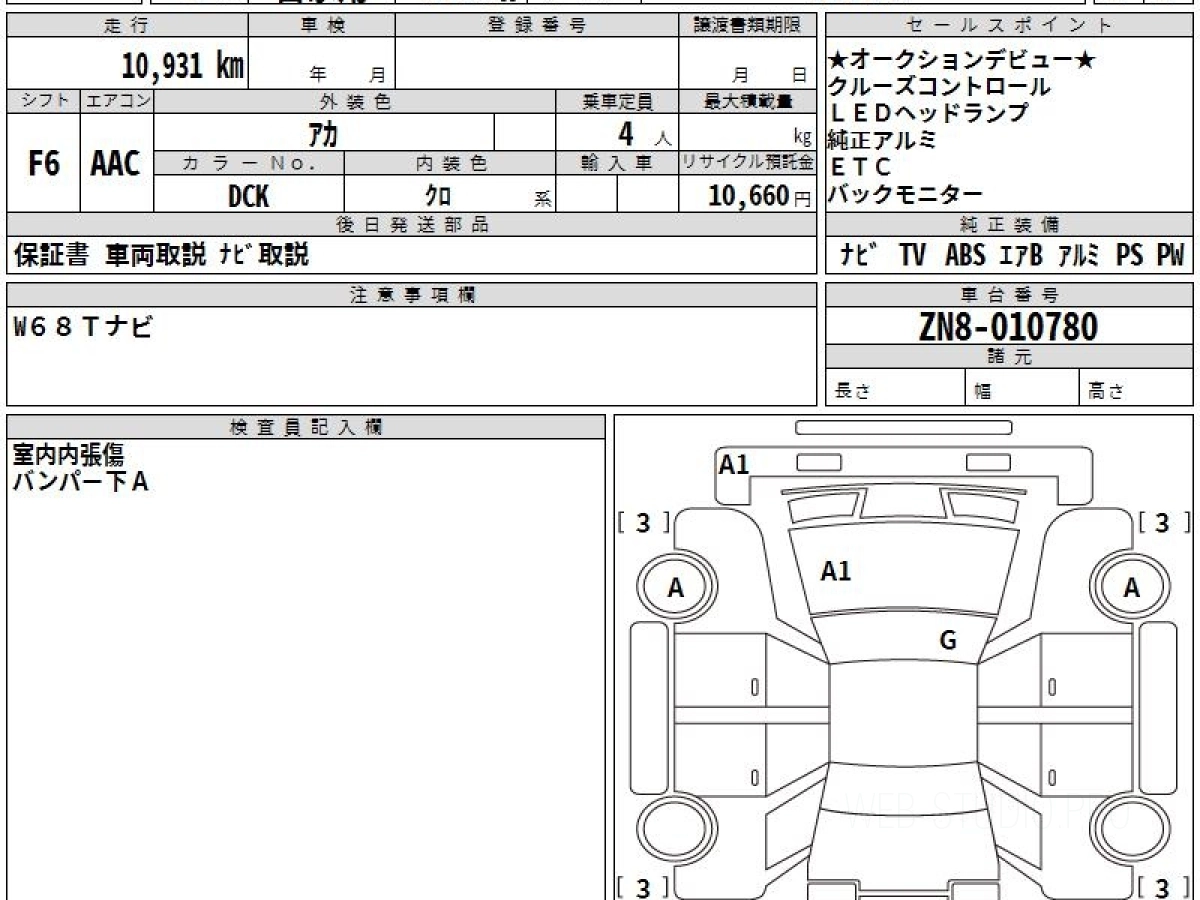Click the リサイクル預託金 header
1200x900 pixels.
coord(747,164)
